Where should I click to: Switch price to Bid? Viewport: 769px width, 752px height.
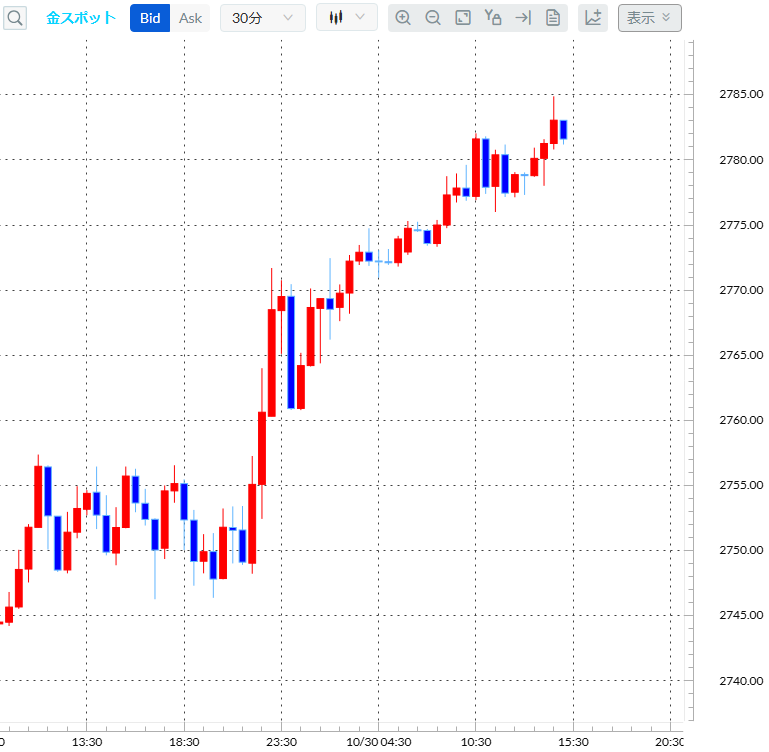150,18
